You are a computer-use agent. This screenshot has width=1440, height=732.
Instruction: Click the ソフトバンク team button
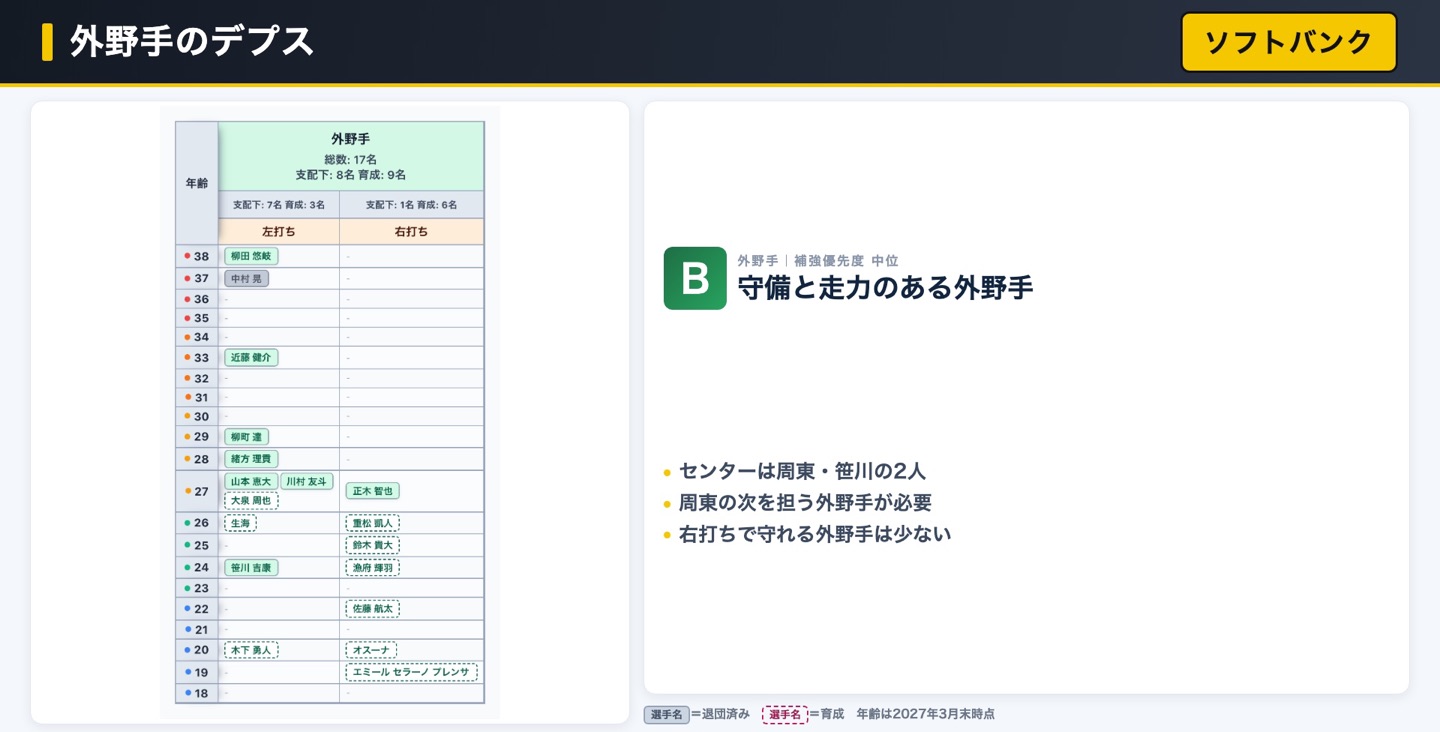tap(1288, 42)
